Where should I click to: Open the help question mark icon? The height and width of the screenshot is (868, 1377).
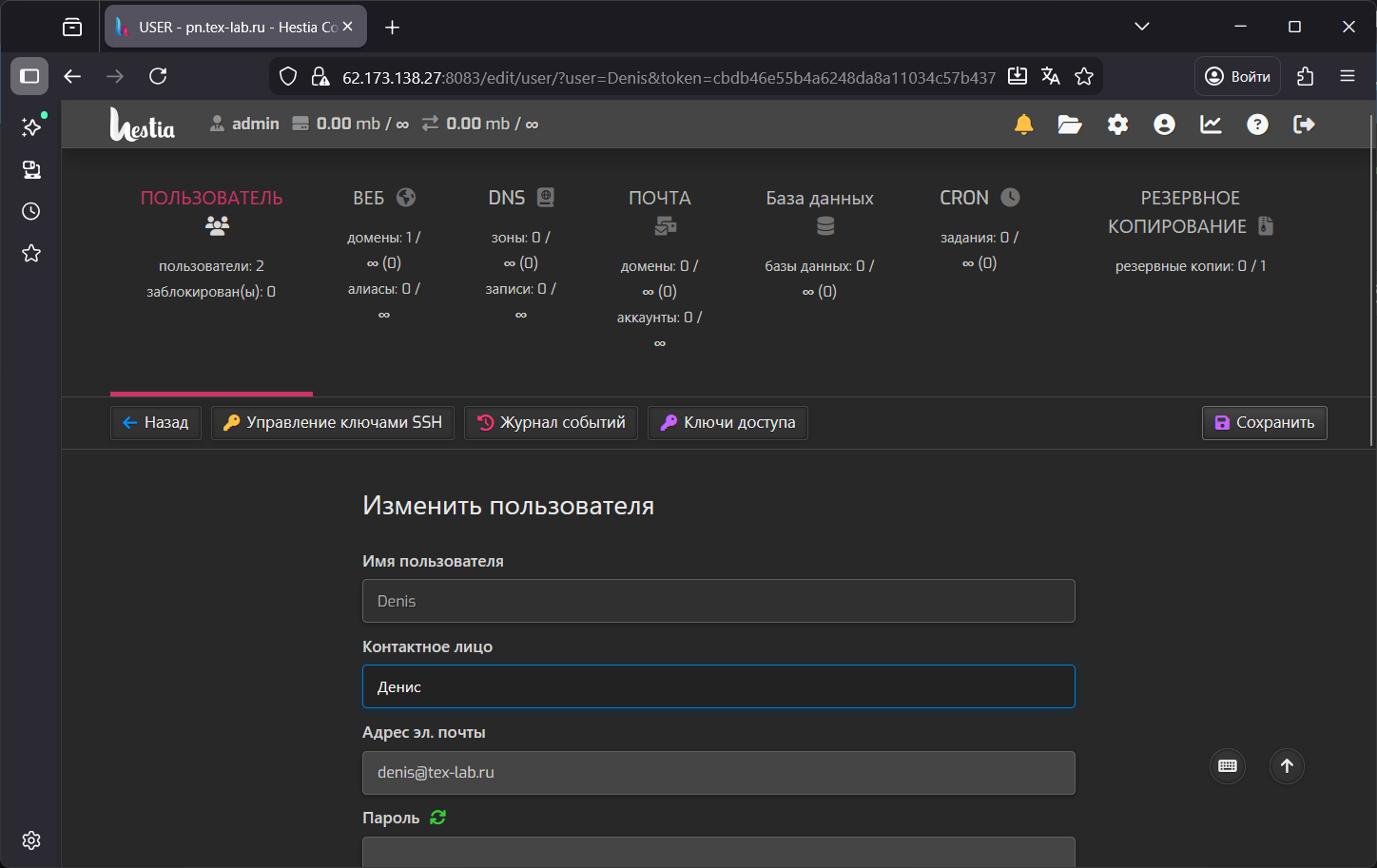point(1257,125)
